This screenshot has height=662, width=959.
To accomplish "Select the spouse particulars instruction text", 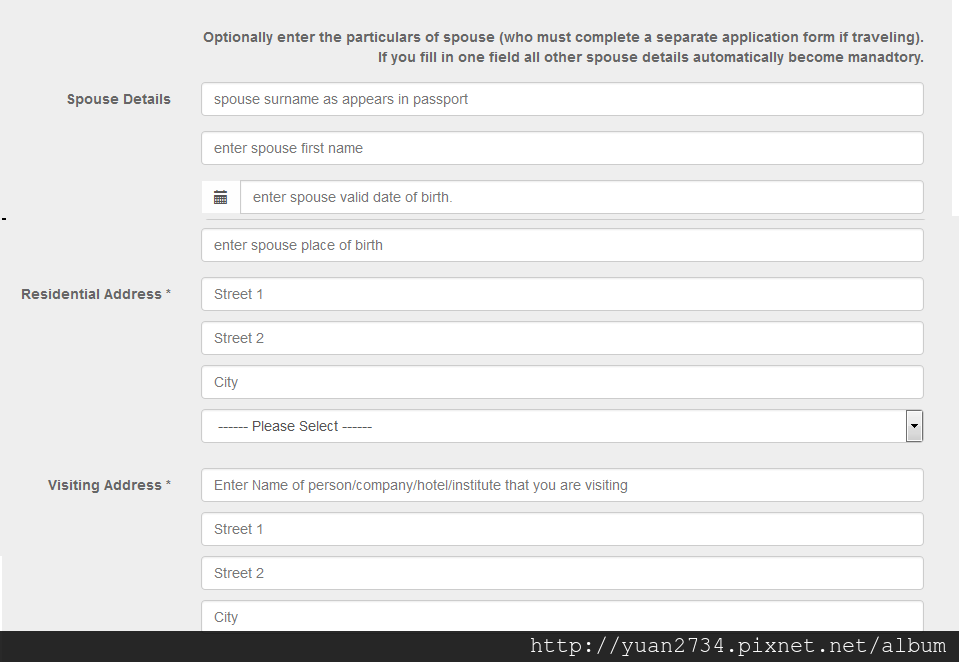I will pyautogui.click(x=563, y=37).
